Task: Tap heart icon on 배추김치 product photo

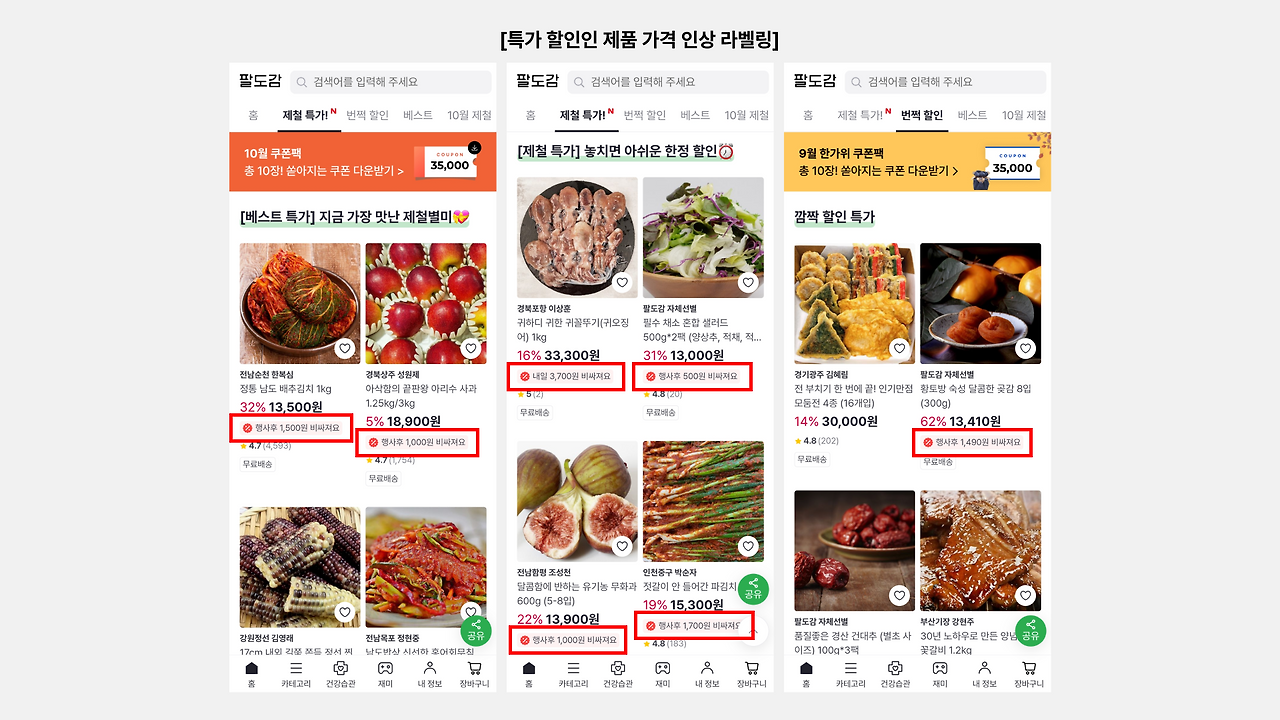Action: click(x=345, y=349)
